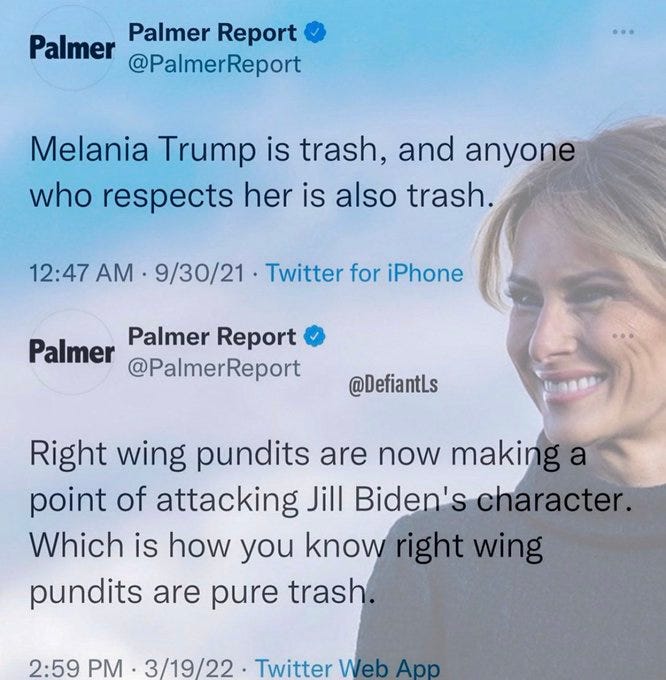The height and width of the screenshot is (680, 666).
Task: Click the Twitter for iPhone source link
Action: pos(364,273)
